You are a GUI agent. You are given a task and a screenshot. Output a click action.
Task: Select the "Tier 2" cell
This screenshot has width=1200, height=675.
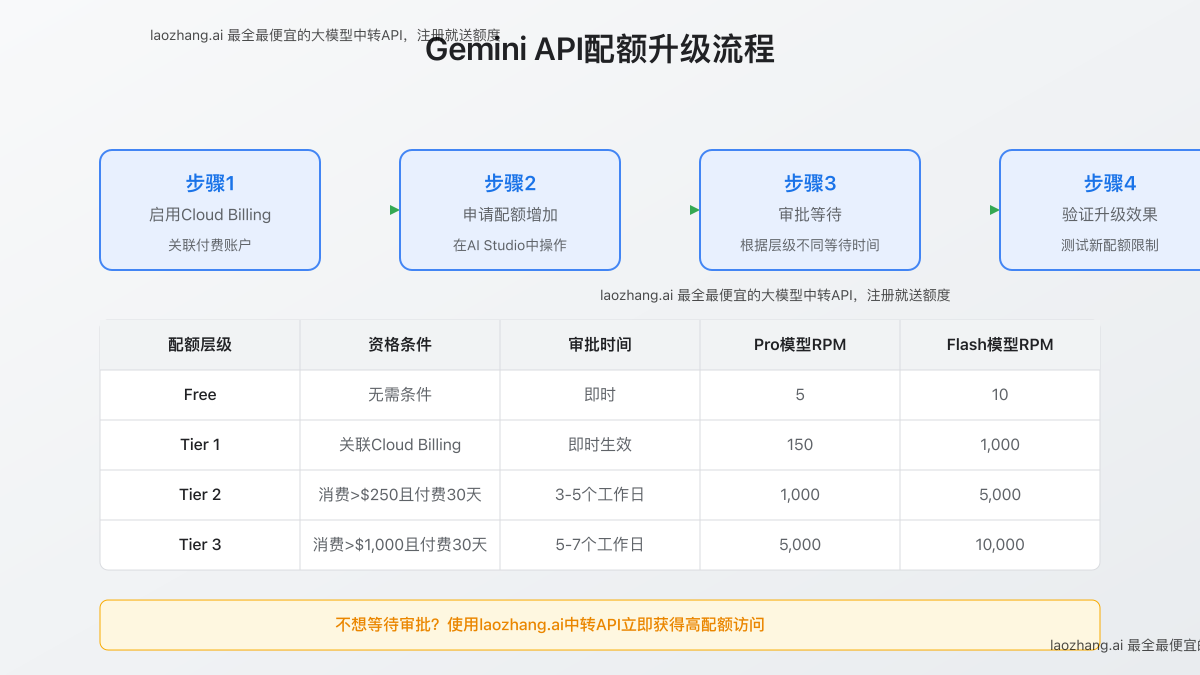coord(200,495)
